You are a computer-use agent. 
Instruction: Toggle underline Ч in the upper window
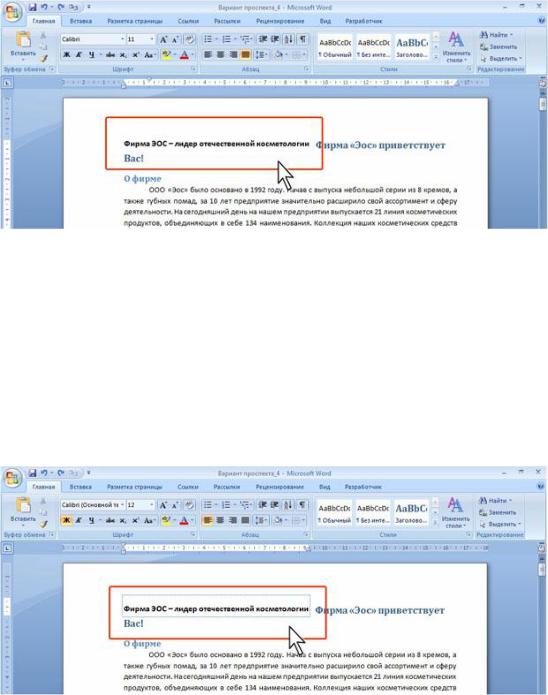[x=91, y=55]
